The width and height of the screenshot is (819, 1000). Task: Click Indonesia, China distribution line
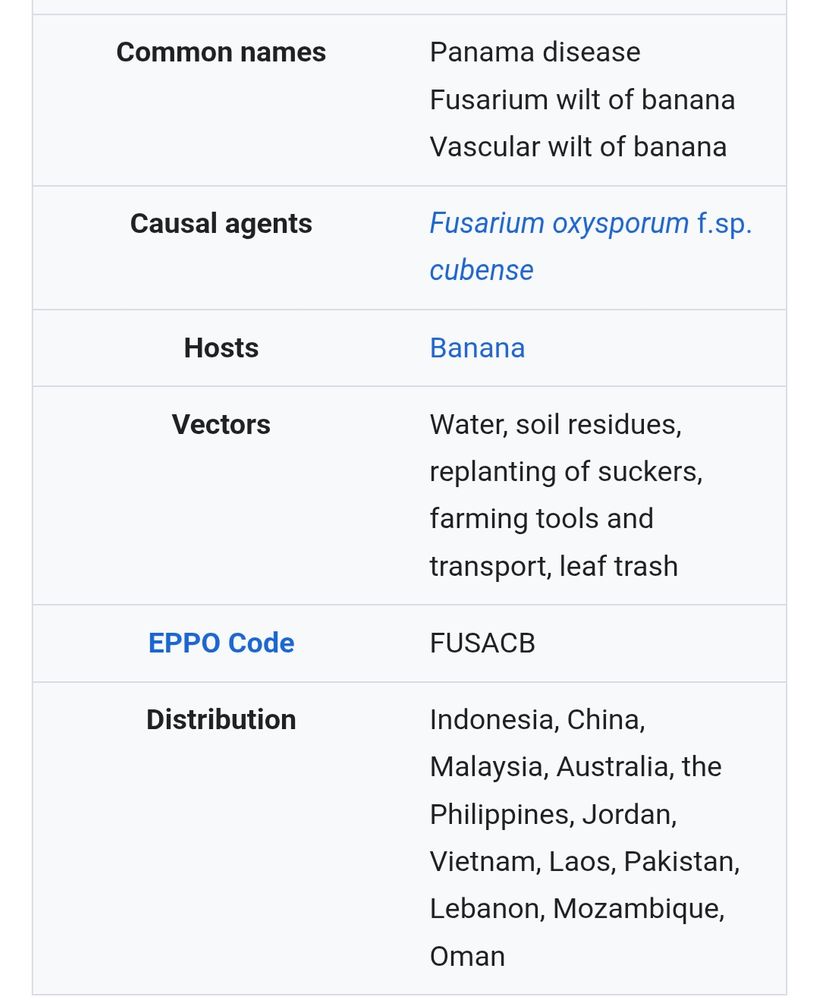[538, 720]
